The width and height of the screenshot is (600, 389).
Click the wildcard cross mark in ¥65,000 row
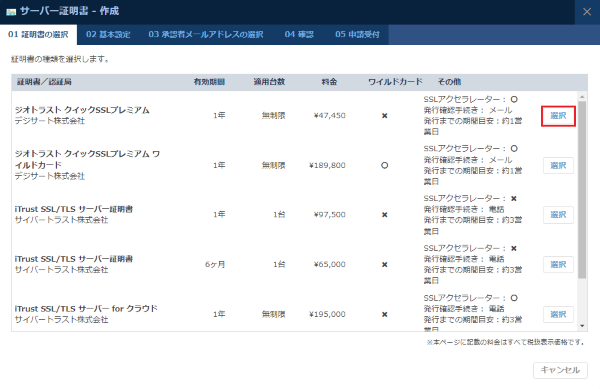pos(385,264)
